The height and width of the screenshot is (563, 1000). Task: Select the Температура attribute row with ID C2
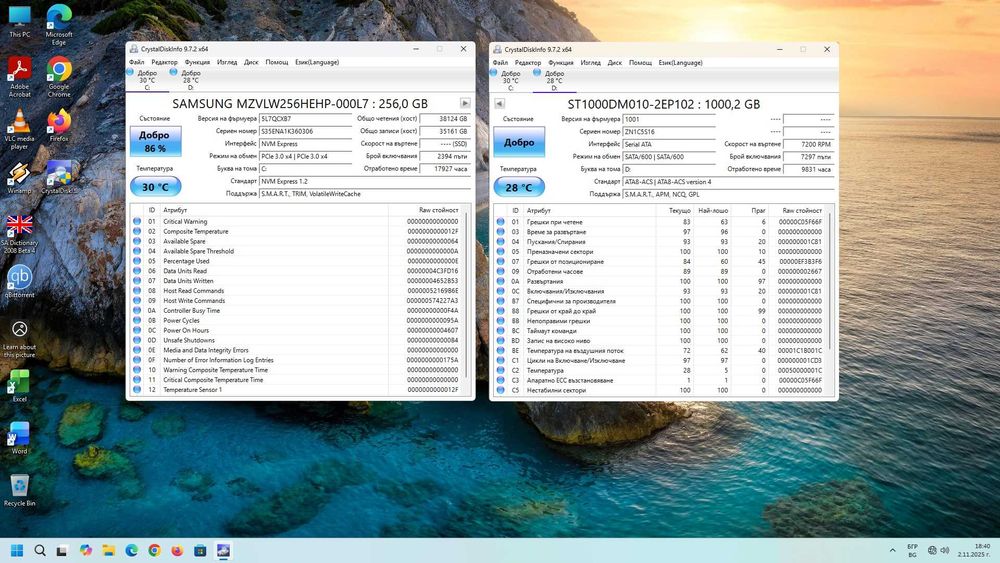tap(661, 370)
